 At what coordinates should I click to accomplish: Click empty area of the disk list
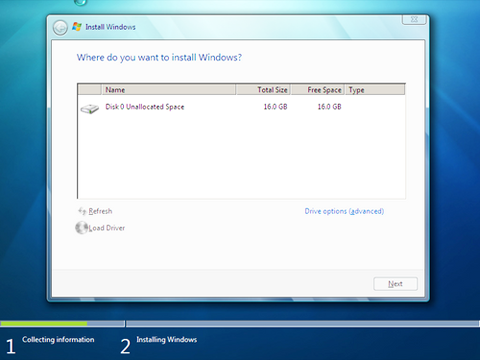tap(241, 157)
